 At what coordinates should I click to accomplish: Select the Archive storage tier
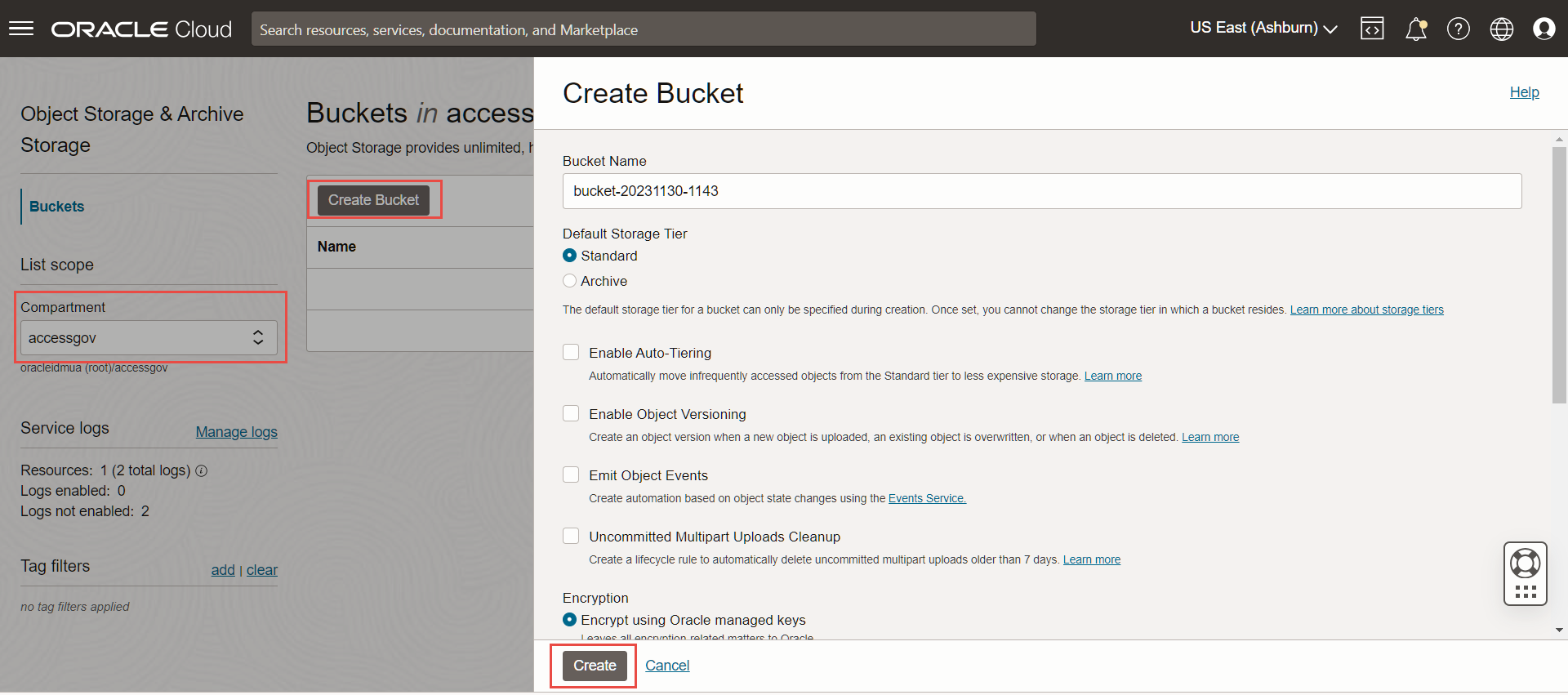tap(569, 281)
